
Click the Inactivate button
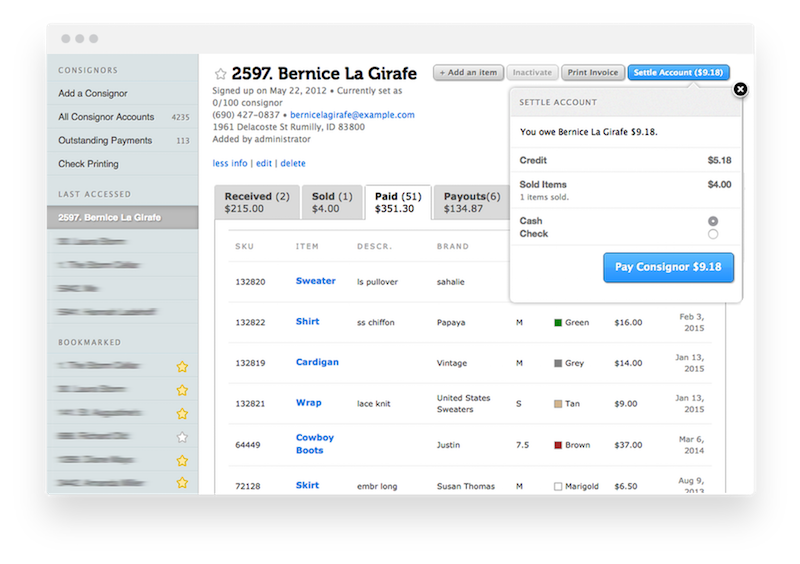tap(532, 72)
